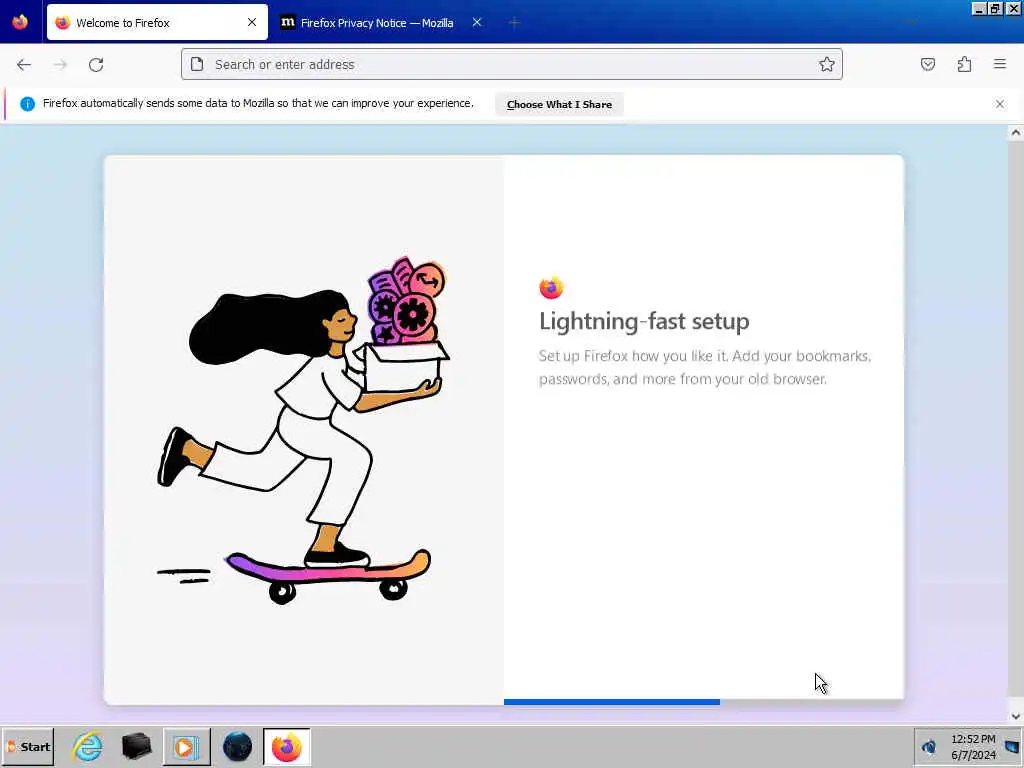
Task: Click the tray icon left of the clock
Action: point(928,746)
